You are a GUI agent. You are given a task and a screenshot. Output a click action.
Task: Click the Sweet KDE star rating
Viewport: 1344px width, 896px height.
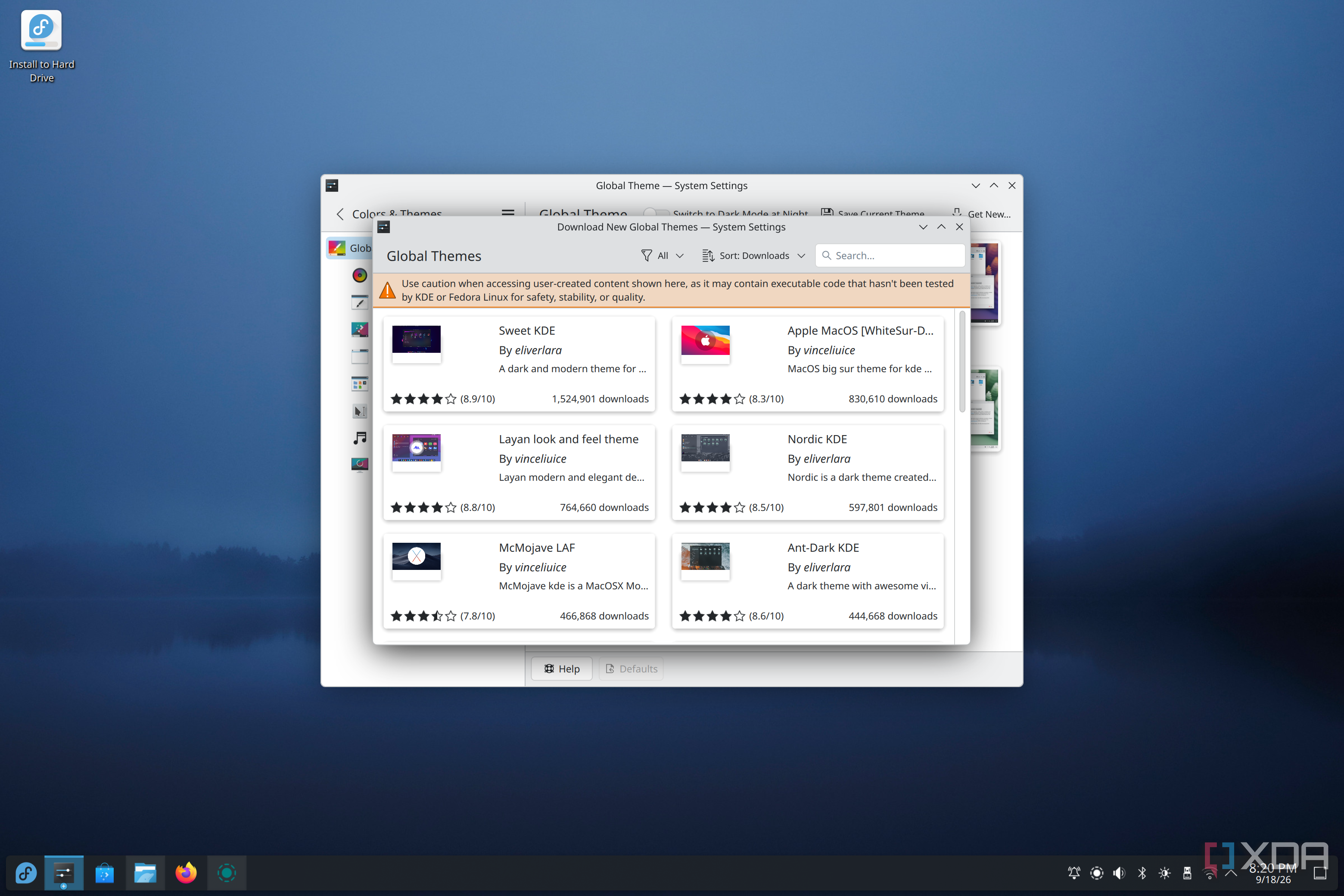pos(423,399)
